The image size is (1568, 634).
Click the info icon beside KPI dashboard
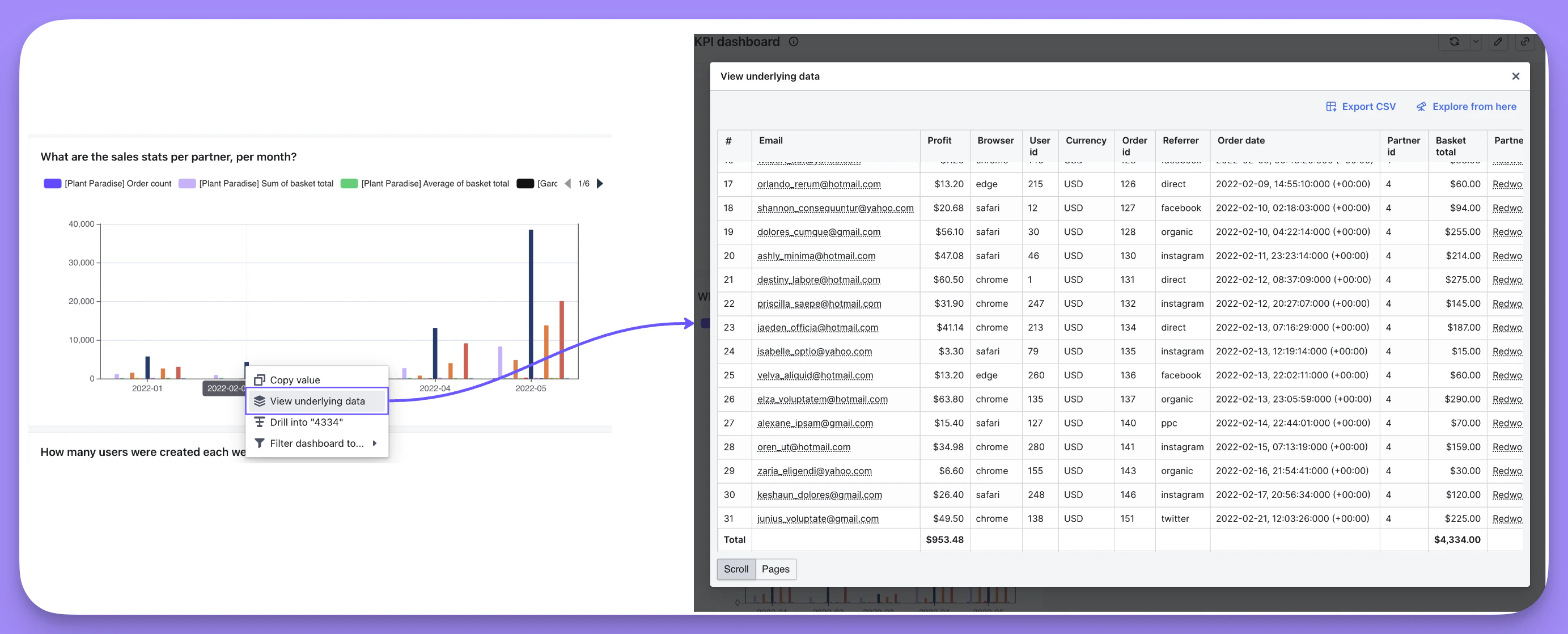point(794,41)
